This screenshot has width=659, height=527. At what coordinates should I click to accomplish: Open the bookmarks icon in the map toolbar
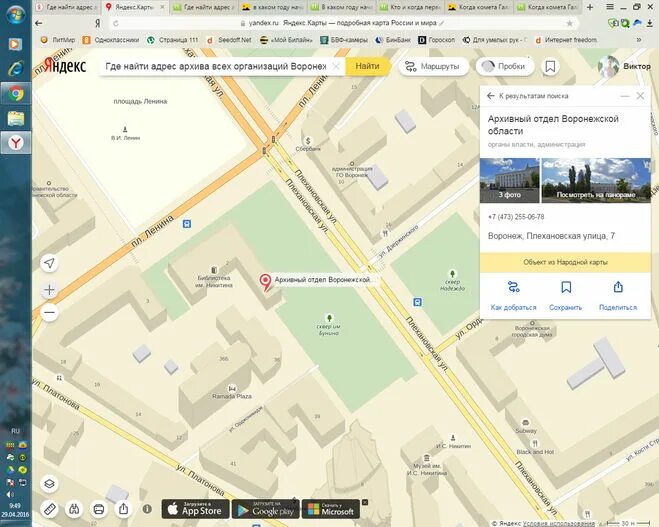tap(550, 66)
